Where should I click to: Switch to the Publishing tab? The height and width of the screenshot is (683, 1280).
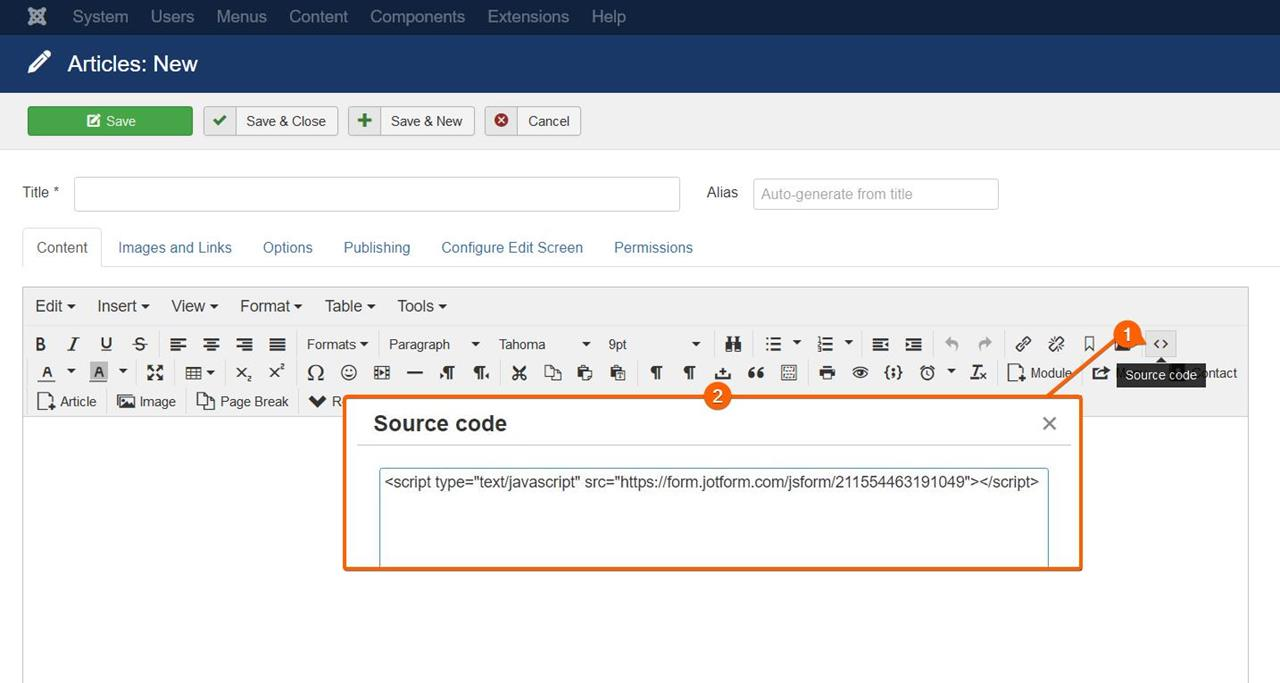(377, 247)
